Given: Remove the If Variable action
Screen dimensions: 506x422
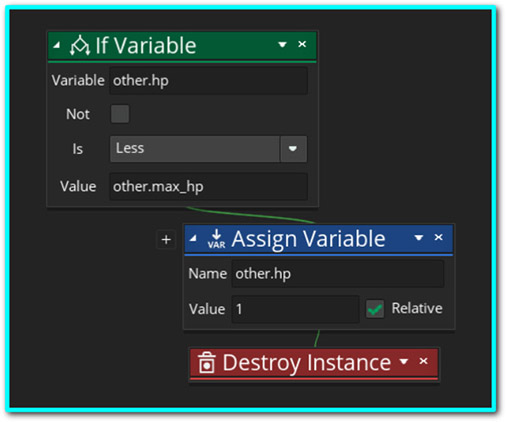Looking at the screenshot, I should [x=302, y=44].
